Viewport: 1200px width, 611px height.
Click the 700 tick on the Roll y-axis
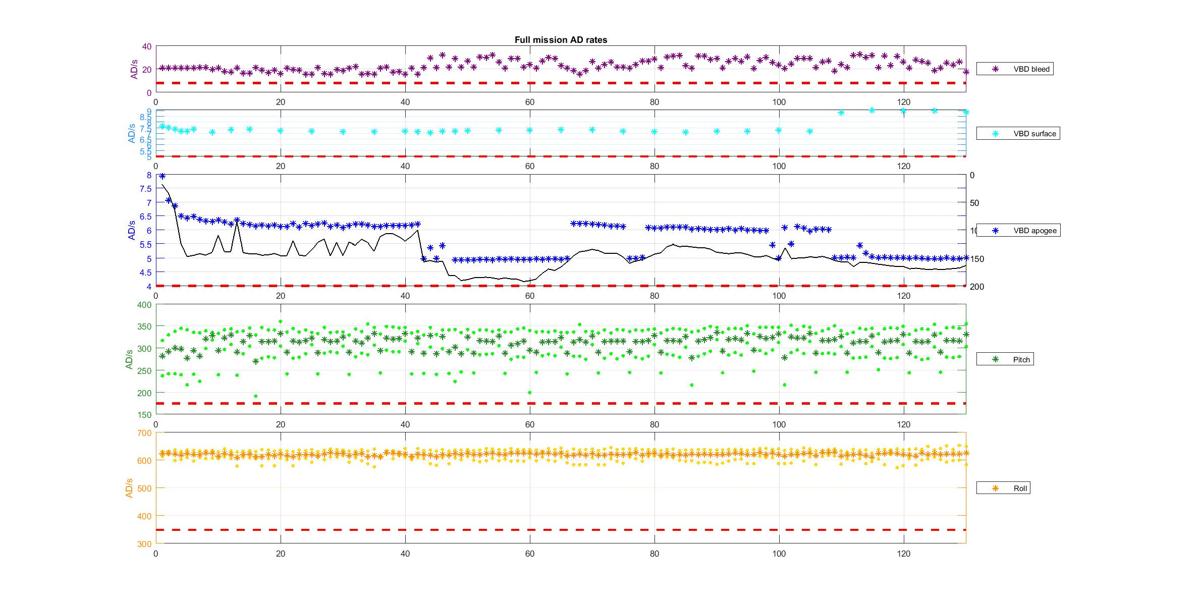(145, 433)
